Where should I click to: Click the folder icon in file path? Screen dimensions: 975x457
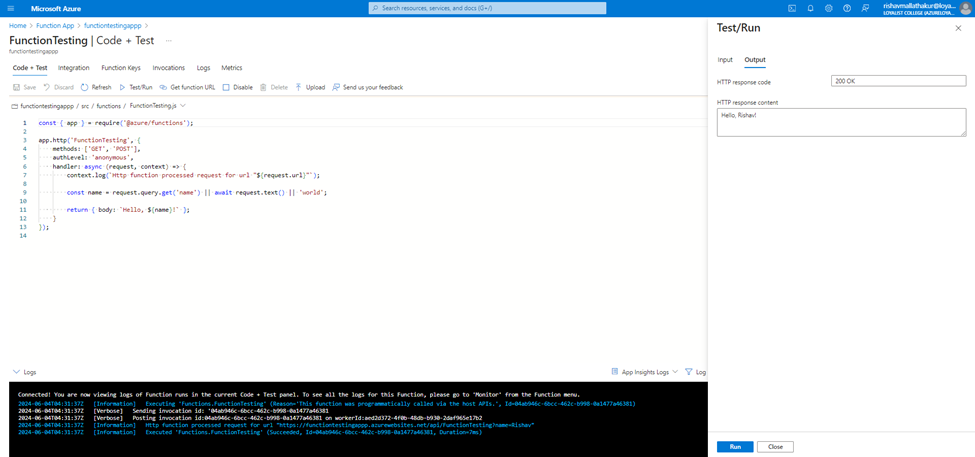coord(15,106)
